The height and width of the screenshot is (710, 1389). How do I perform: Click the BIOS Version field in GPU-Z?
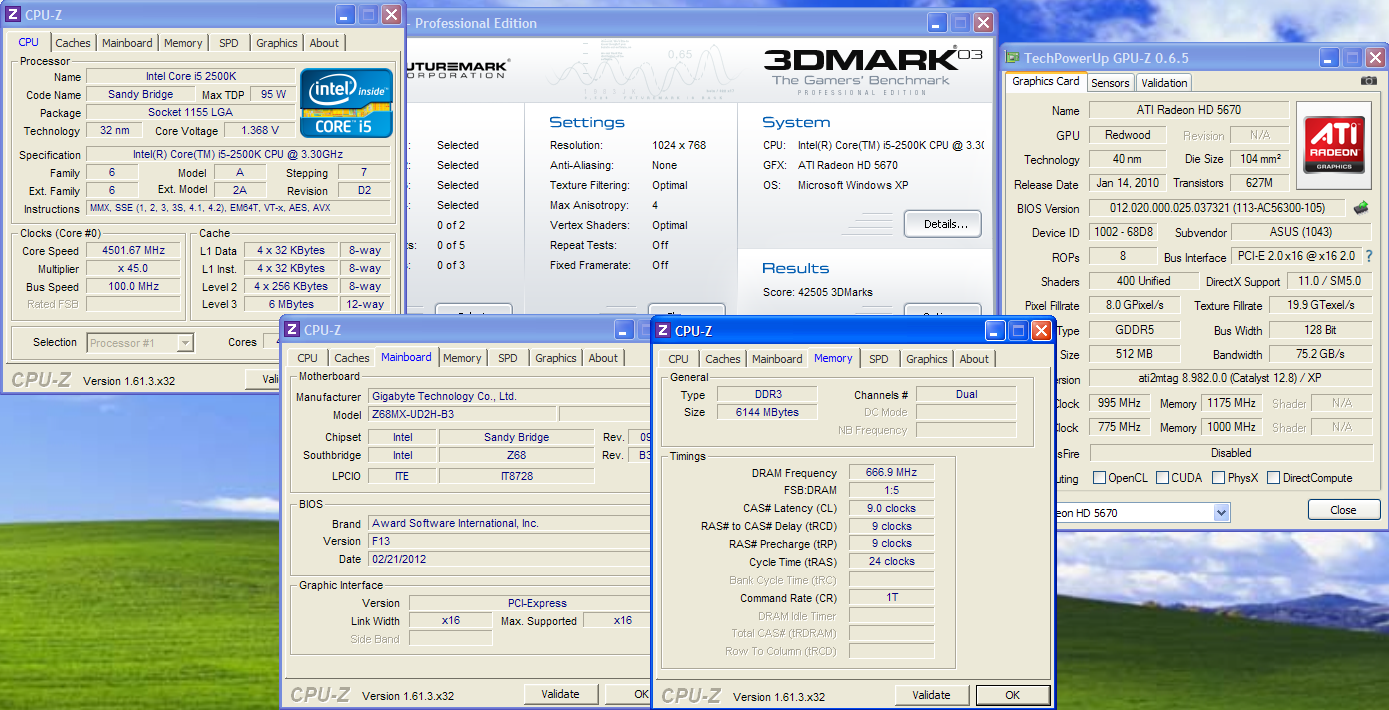coord(1217,208)
